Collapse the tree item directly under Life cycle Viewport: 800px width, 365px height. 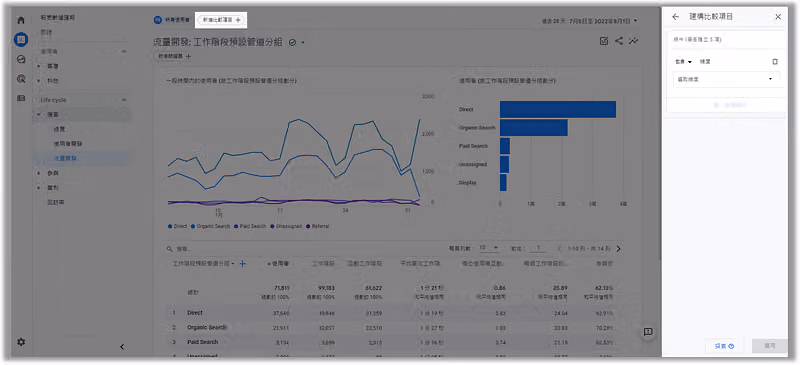(39, 115)
